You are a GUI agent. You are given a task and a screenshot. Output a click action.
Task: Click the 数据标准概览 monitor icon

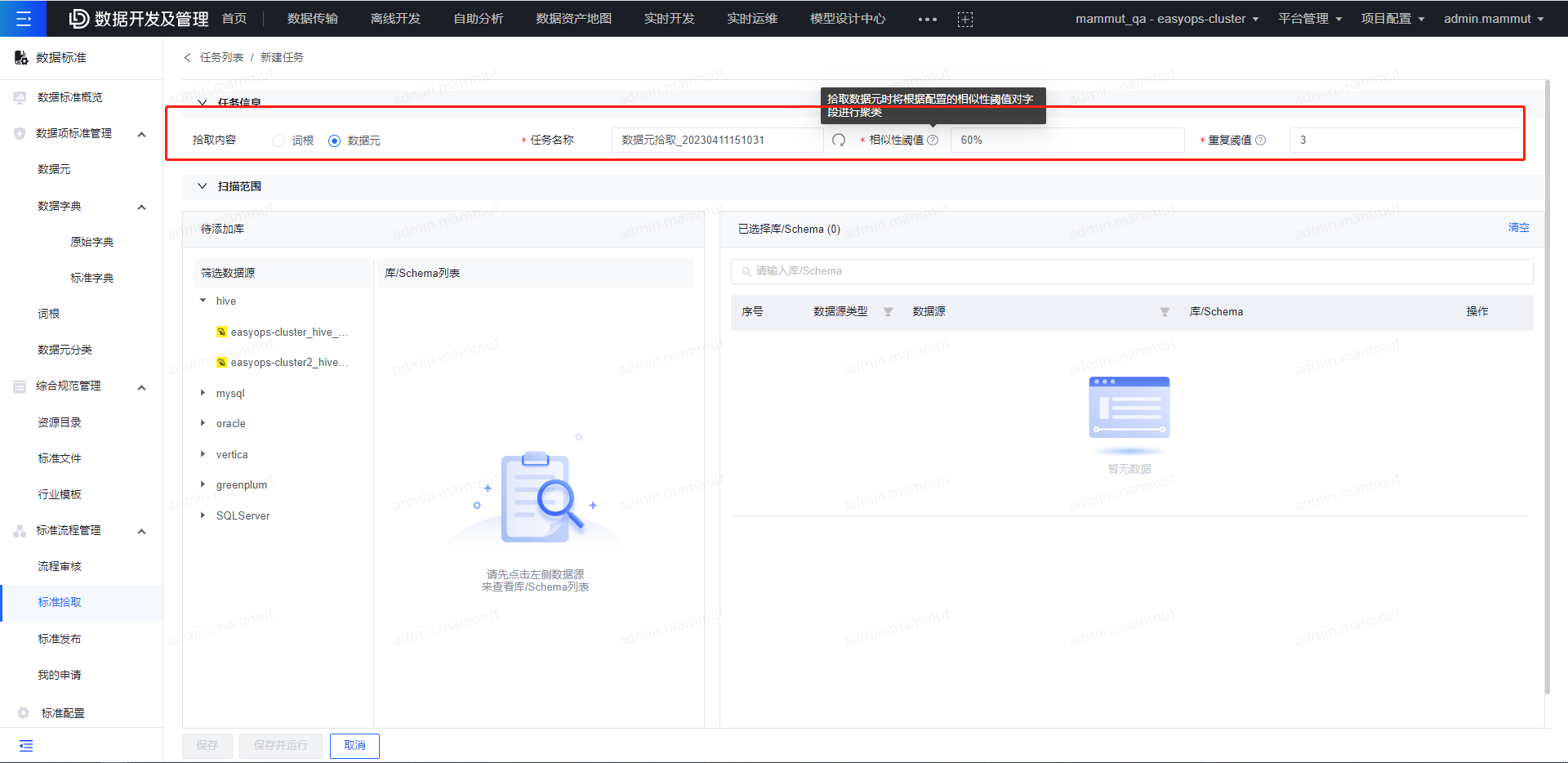point(20,97)
